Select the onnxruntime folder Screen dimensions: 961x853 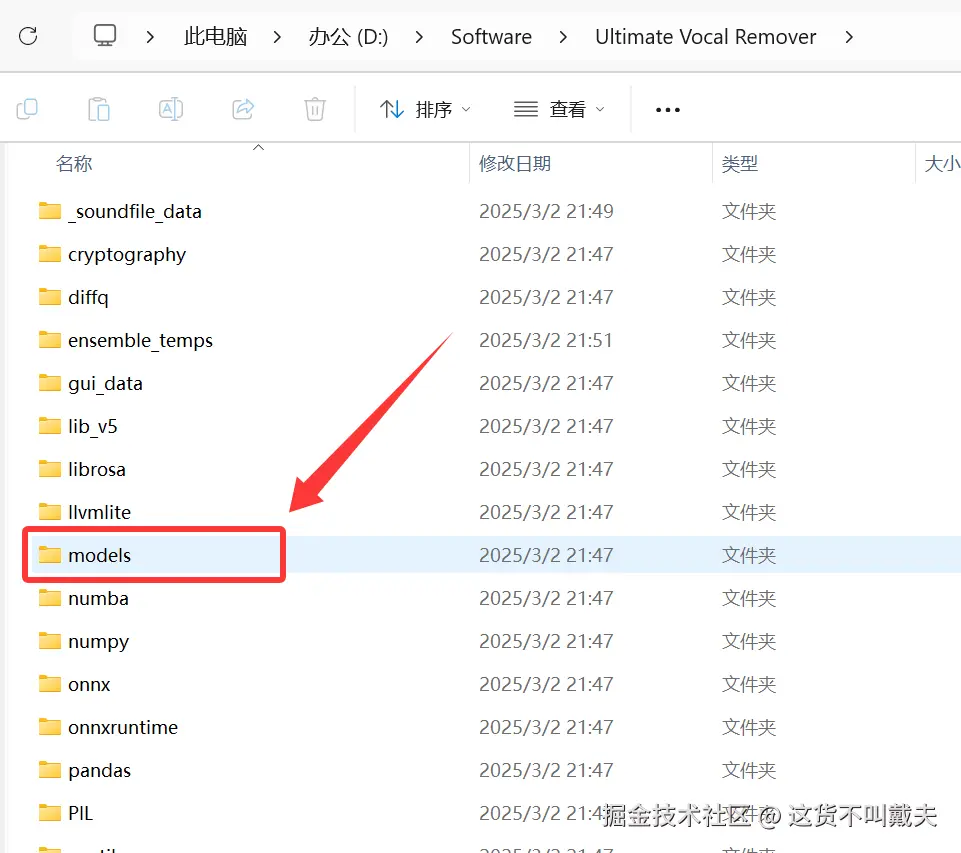(x=123, y=727)
